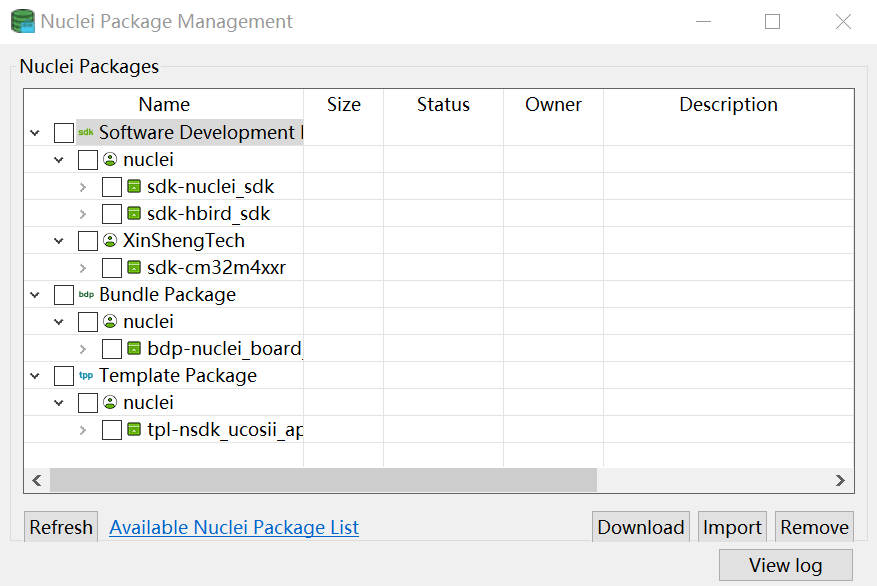Enable the tpl-nsdk_ucosii checkbox
This screenshot has width=877, height=586.
112,430
